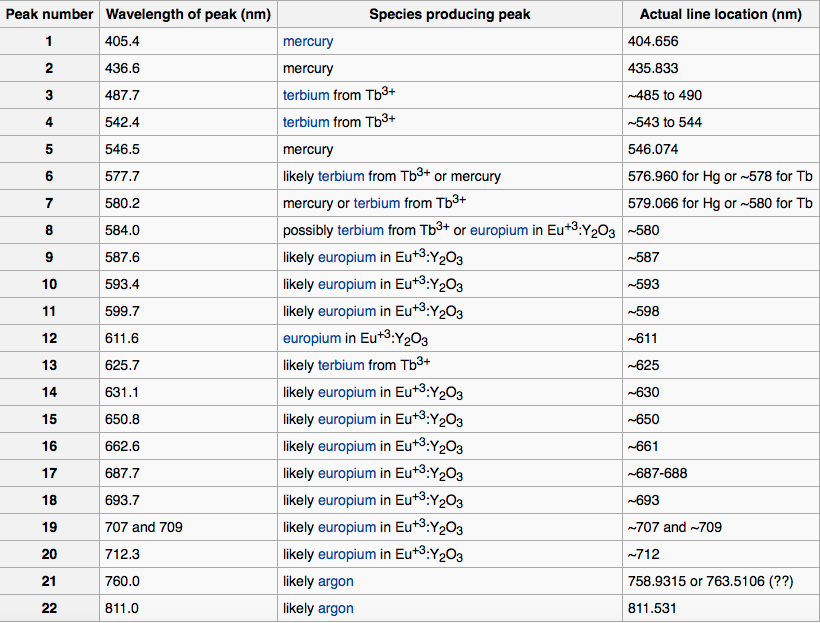Click the 'Peak number' column header
820x623 pixels.
[49, 15]
